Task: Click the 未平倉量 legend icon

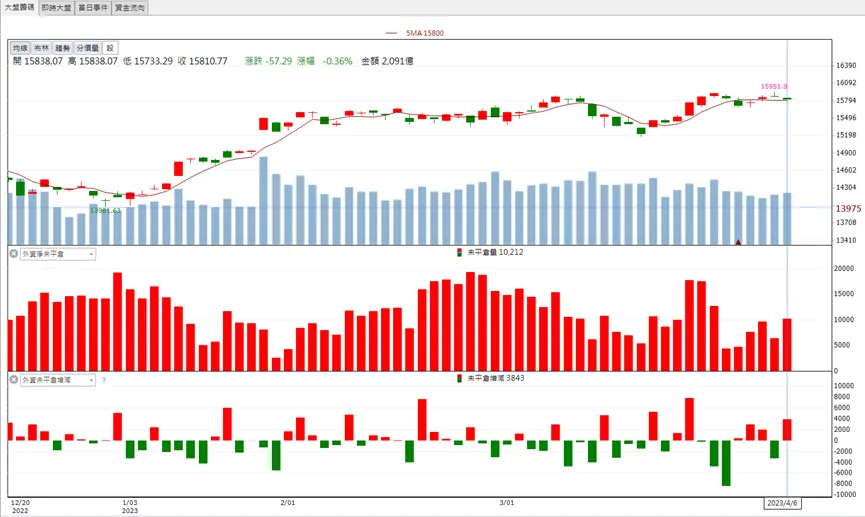Action: coord(460,252)
